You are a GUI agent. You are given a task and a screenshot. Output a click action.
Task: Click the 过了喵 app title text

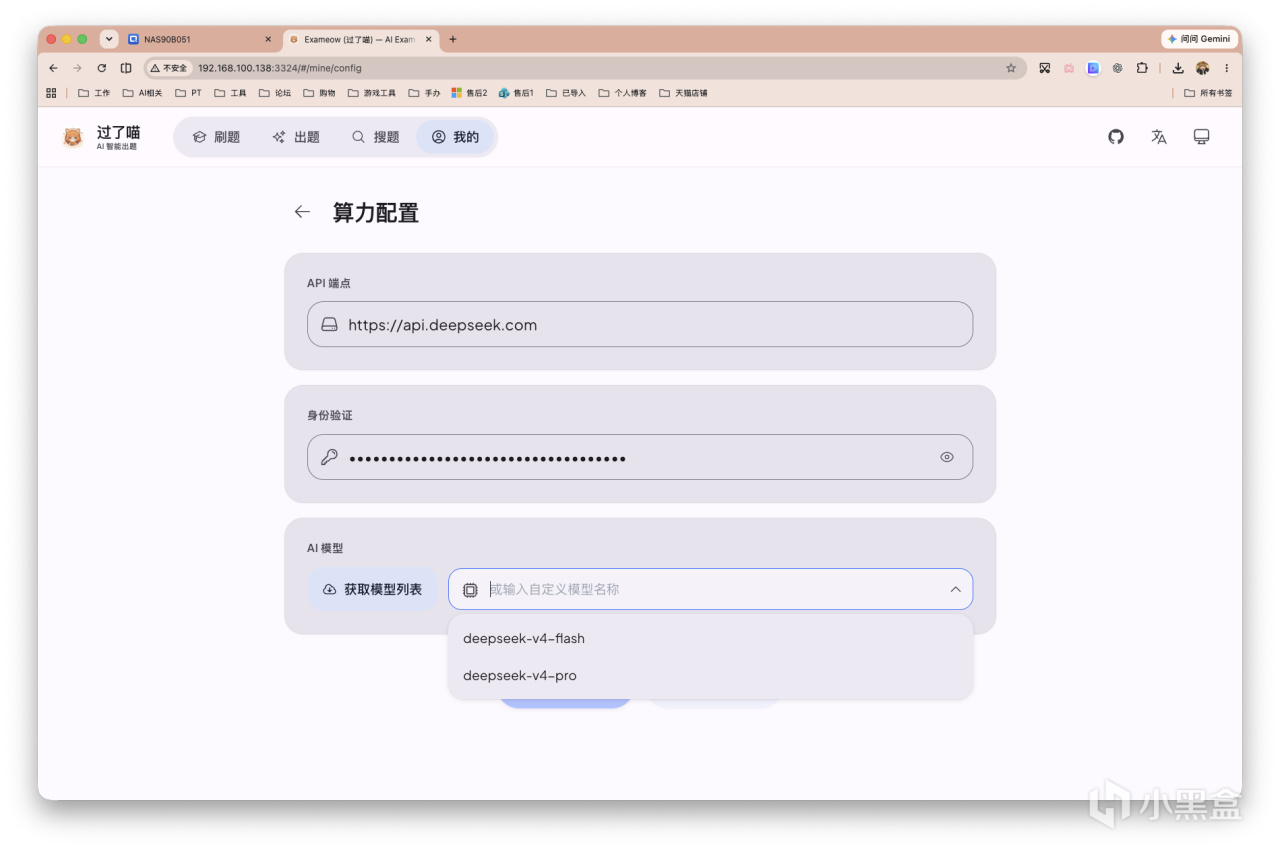118,132
